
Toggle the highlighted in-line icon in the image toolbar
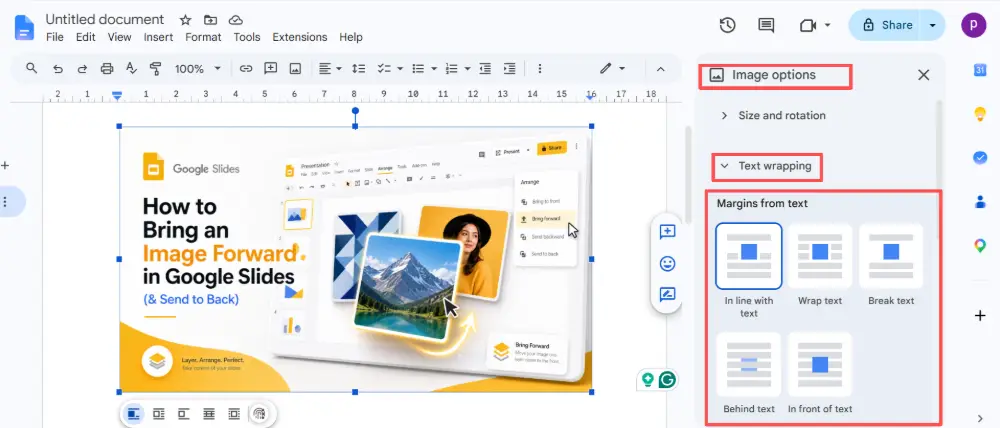point(133,414)
